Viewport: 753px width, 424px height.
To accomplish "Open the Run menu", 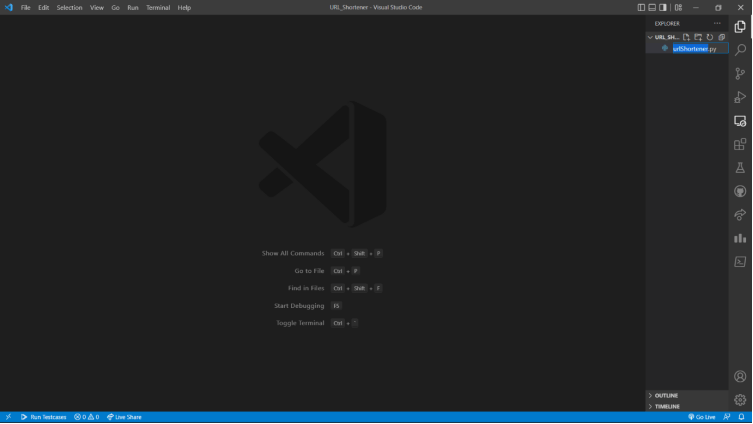I will pyautogui.click(x=133, y=7).
